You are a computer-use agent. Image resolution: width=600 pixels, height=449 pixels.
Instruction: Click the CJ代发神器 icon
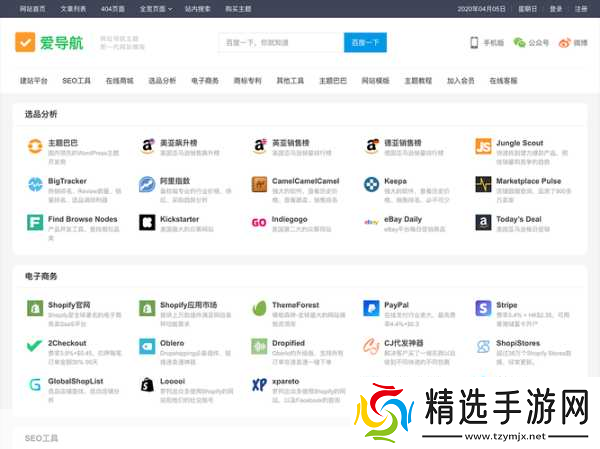[x=372, y=346]
